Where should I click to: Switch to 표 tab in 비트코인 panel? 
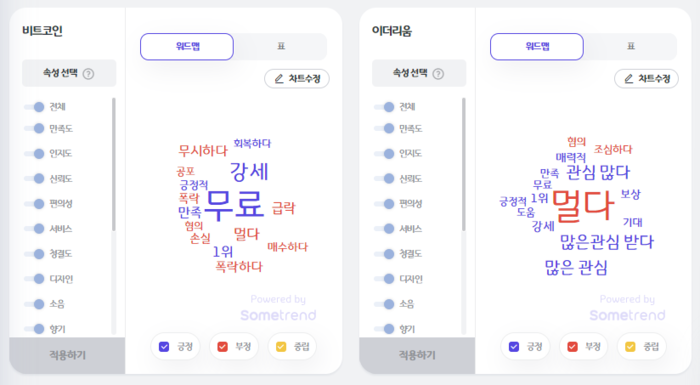(281, 46)
